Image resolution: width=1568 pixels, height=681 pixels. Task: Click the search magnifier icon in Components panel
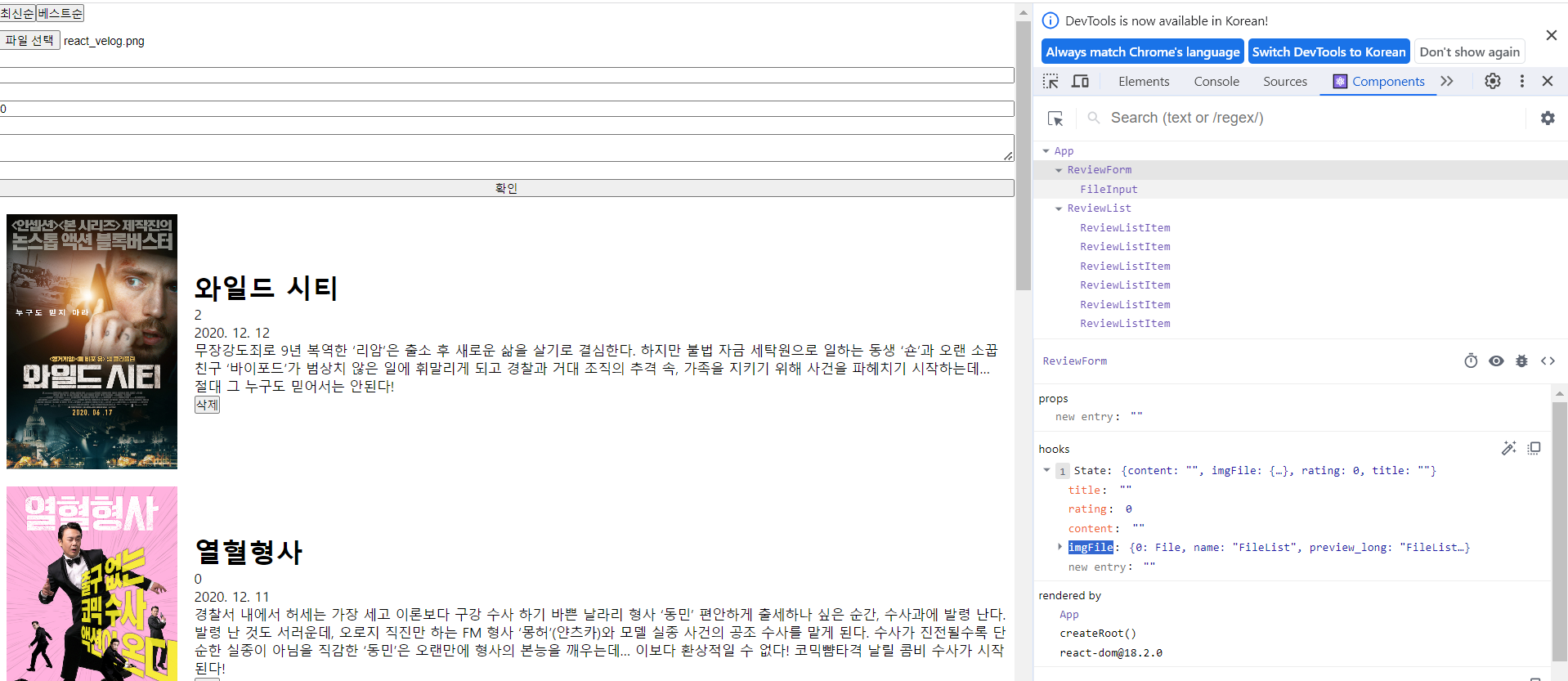(1093, 118)
